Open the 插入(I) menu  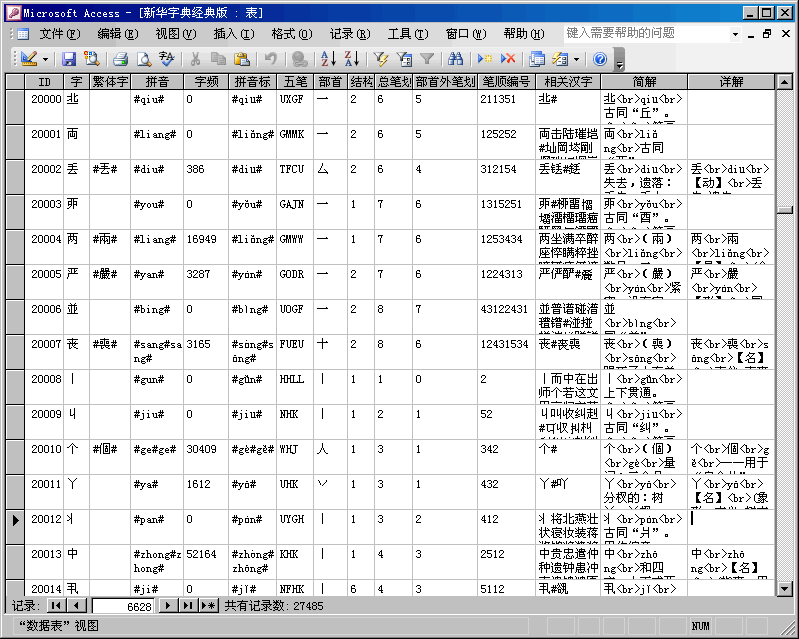point(234,34)
